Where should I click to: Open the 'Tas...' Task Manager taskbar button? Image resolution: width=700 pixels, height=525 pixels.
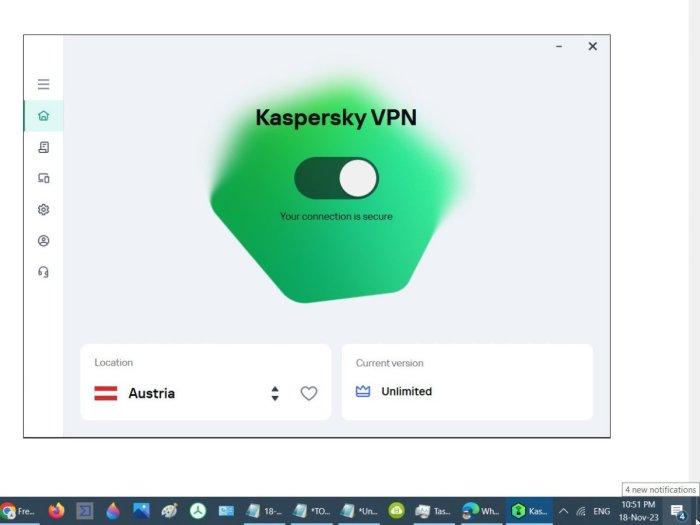[433, 511]
